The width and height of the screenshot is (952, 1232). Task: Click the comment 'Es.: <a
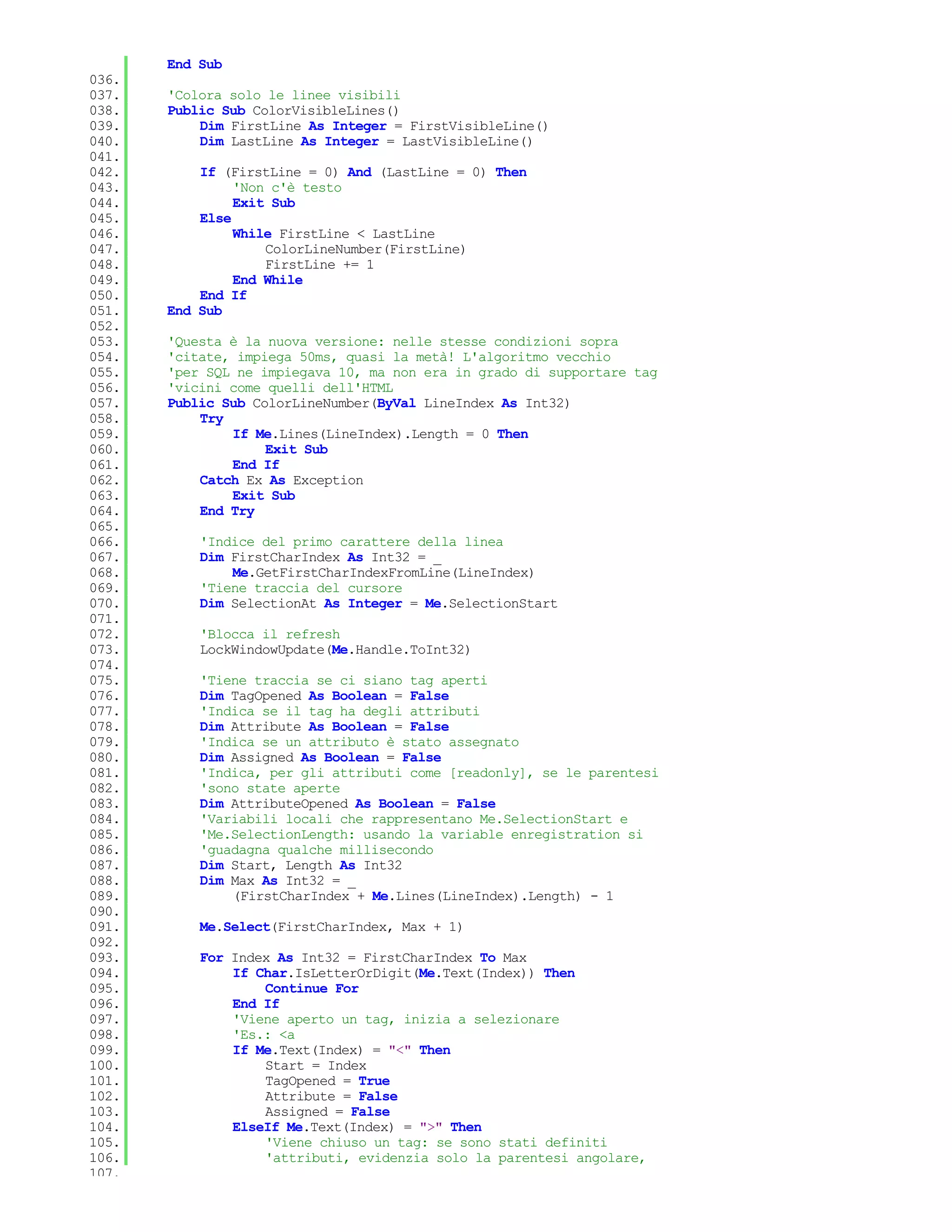pos(264,1034)
